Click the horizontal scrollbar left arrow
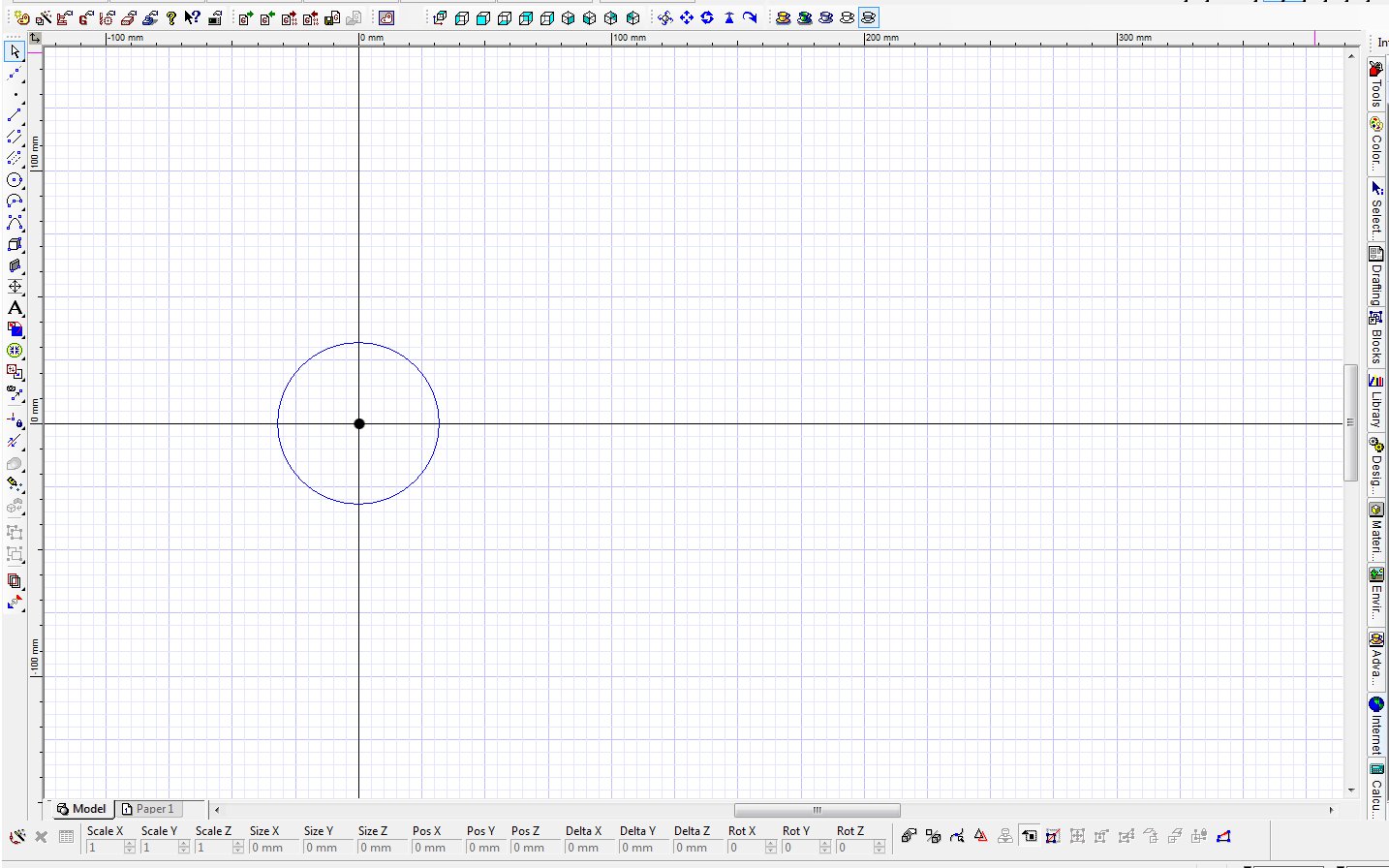 (217, 810)
